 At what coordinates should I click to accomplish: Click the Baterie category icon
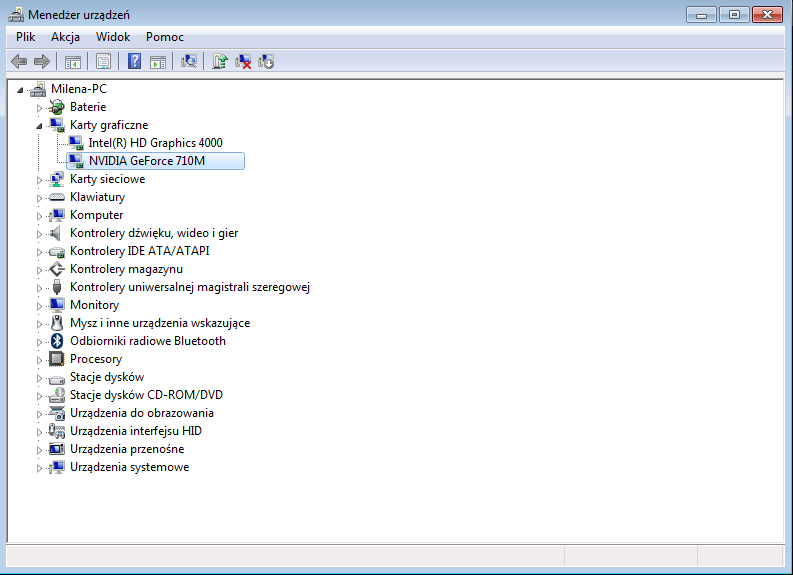pos(57,107)
